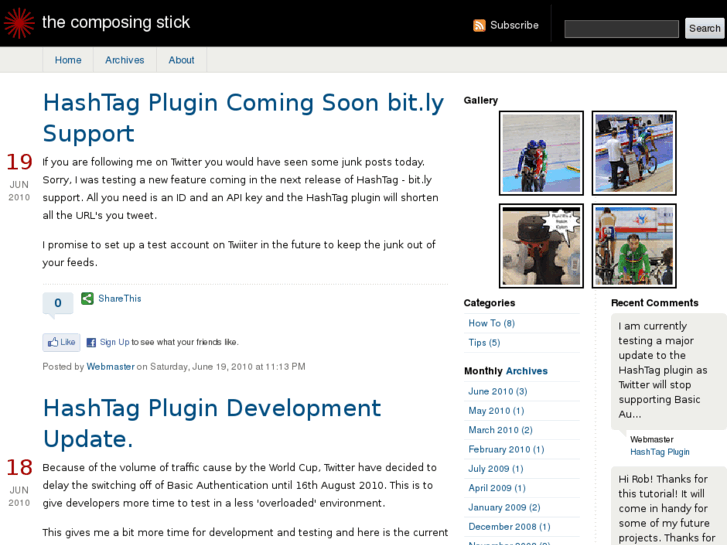Open the Archives navigation tab

[125, 60]
